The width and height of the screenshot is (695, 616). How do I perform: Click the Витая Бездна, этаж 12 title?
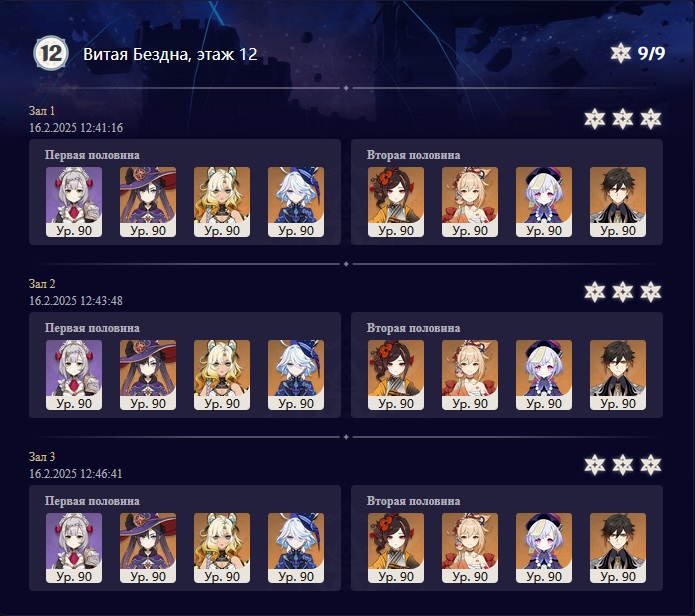pos(170,54)
